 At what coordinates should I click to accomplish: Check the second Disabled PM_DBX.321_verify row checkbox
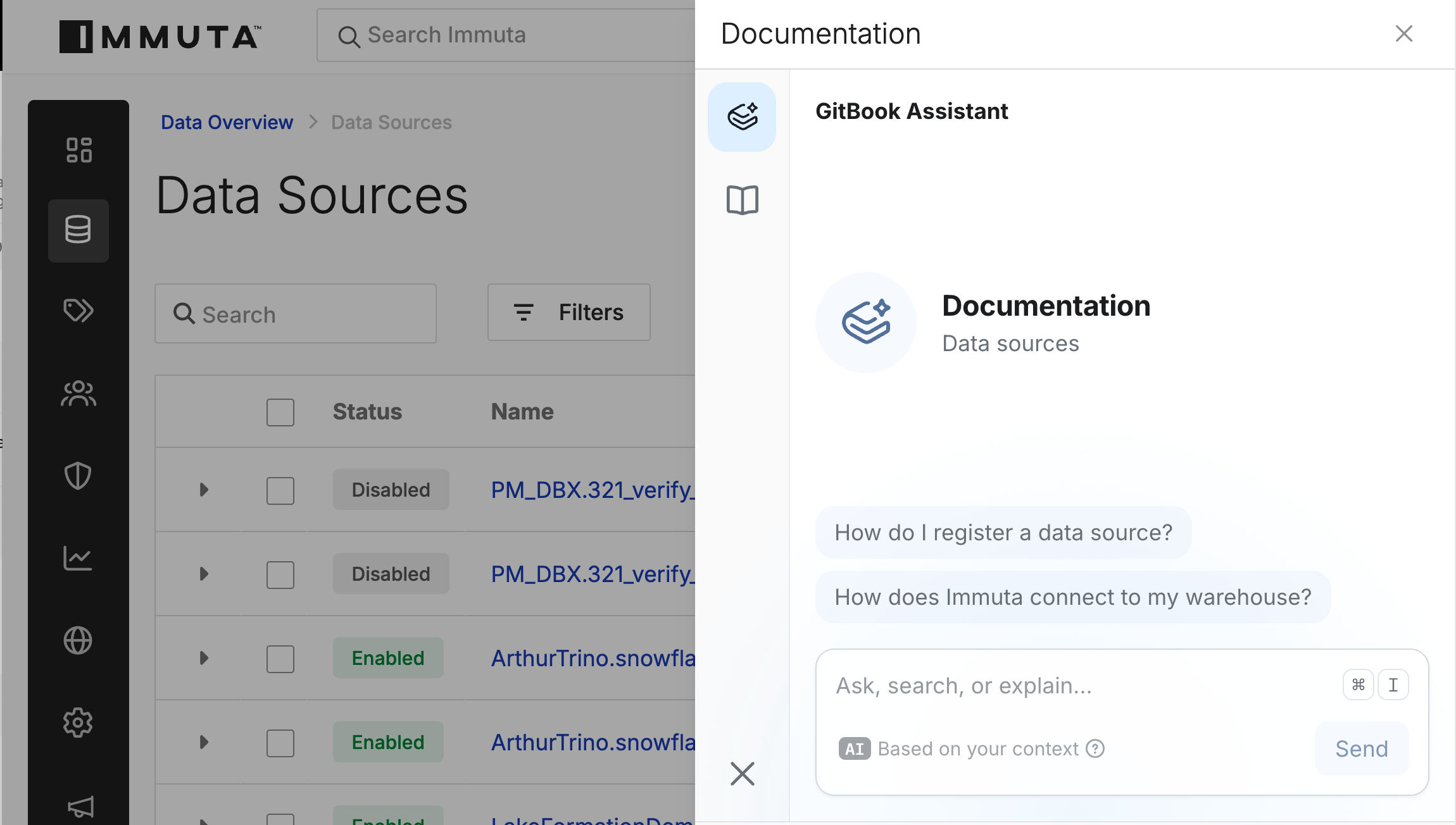click(x=280, y=574)
